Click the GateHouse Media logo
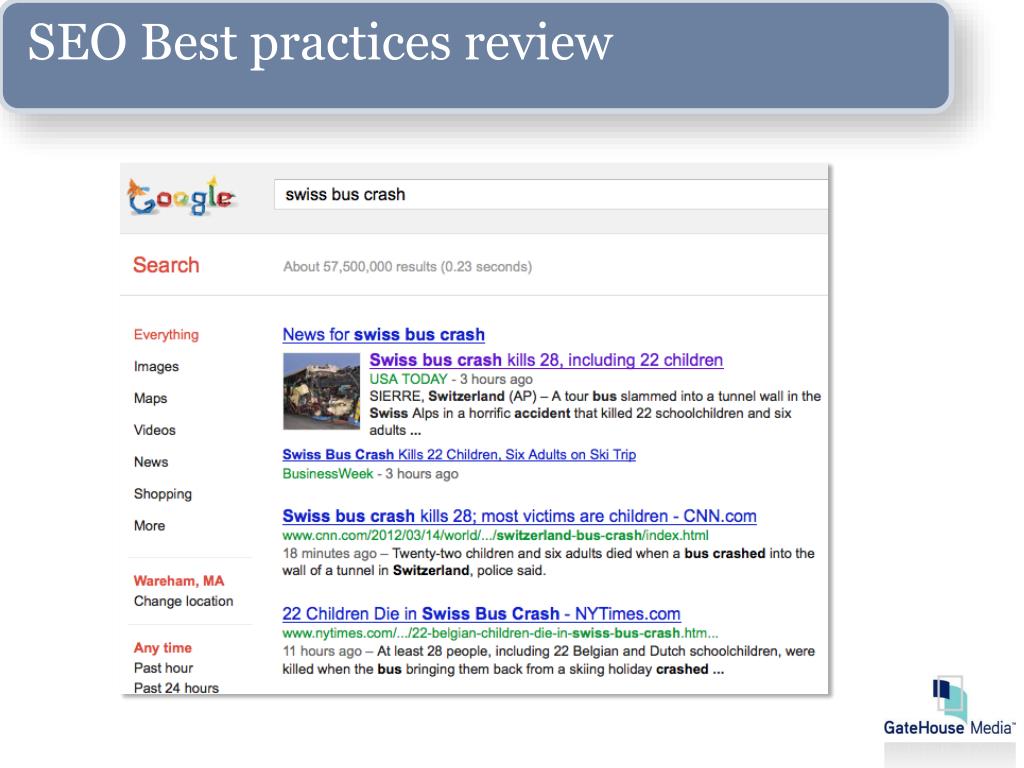The width and height of the screenshot is (1024, 768). point(950,707)
